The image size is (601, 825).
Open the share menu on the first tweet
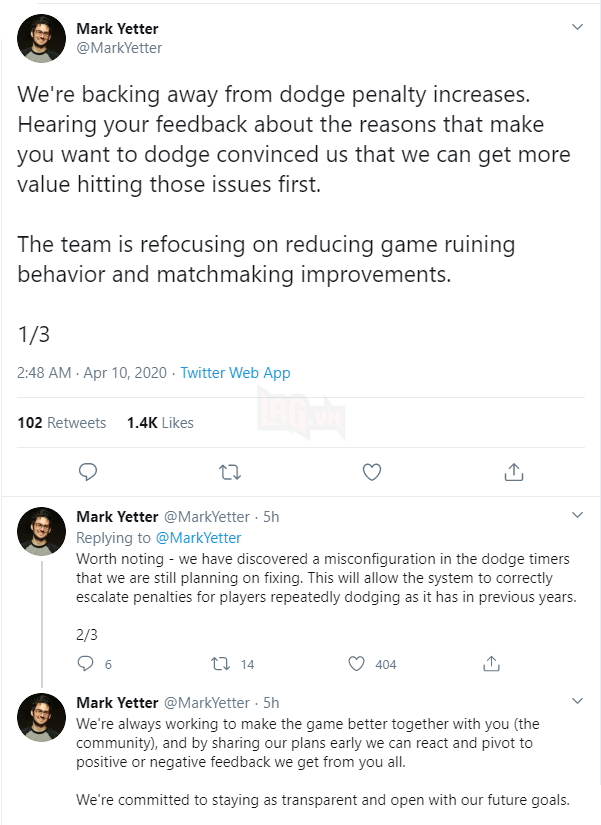513,471
